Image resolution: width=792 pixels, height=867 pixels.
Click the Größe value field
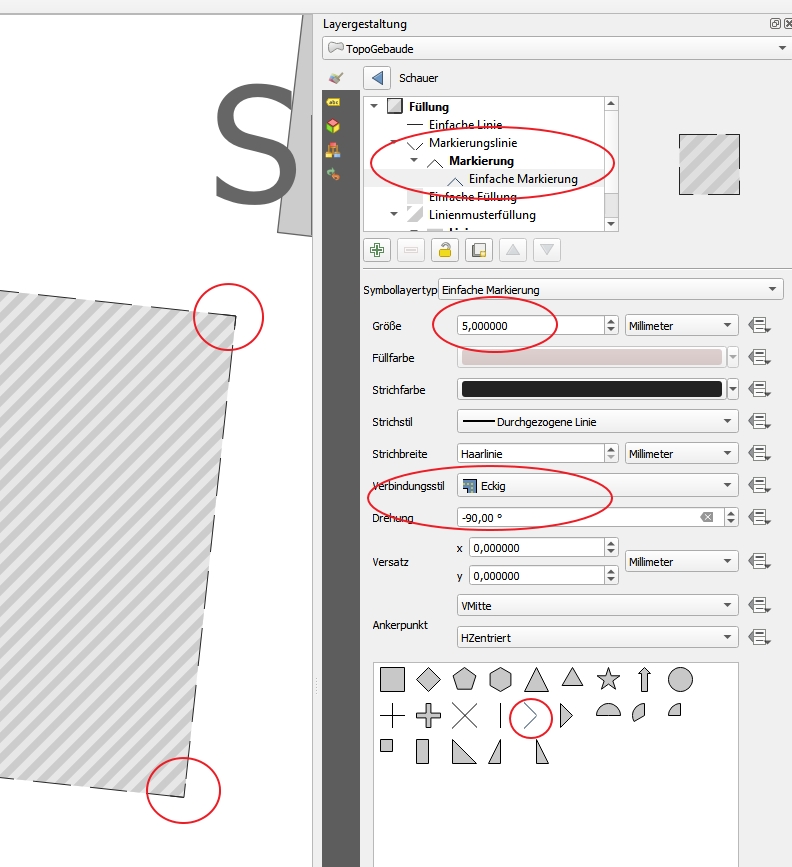[x=531, y=326]
